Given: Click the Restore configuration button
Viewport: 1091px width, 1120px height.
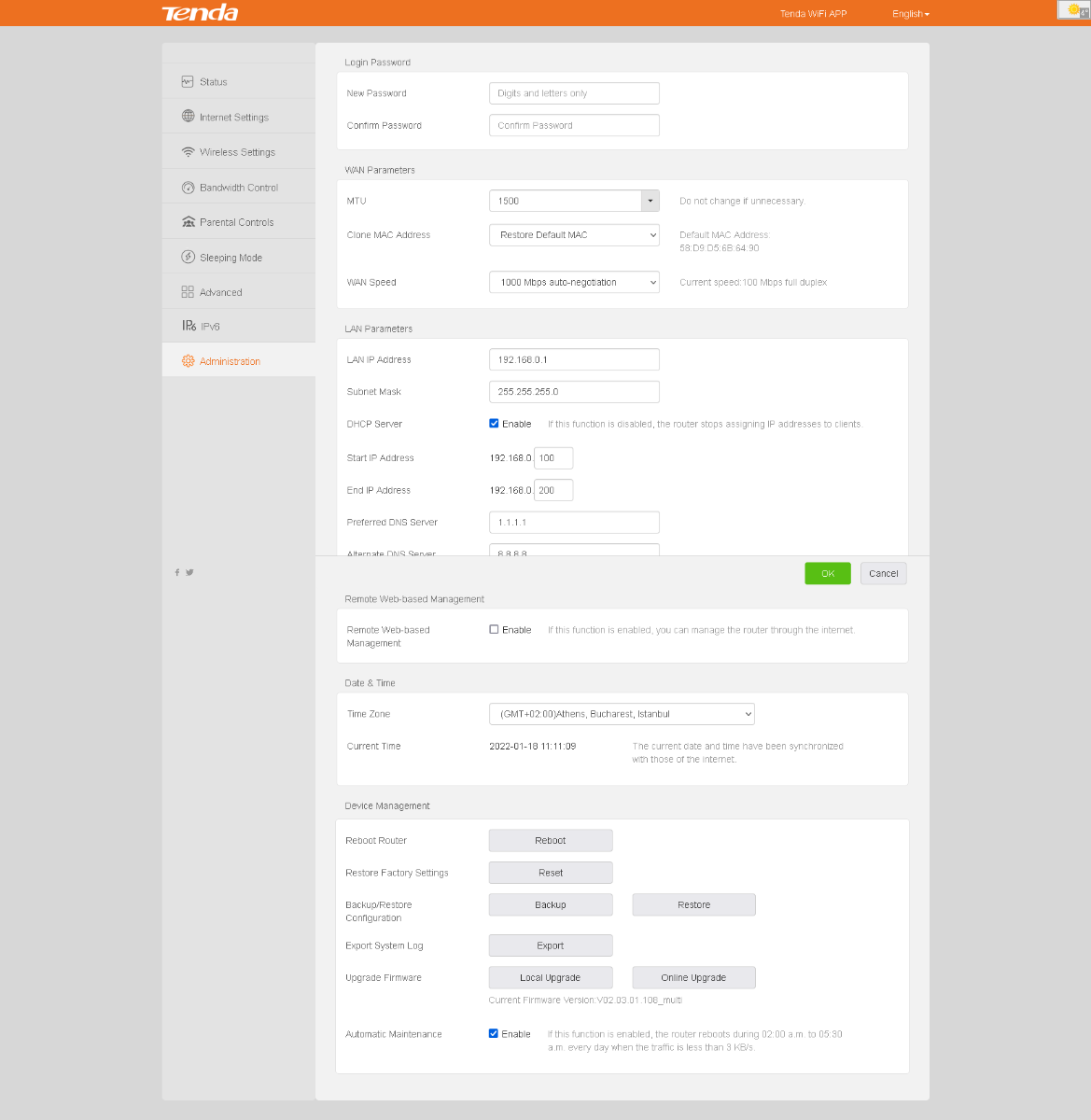Looking at the screenshot, I should click(x=693, y=904).
